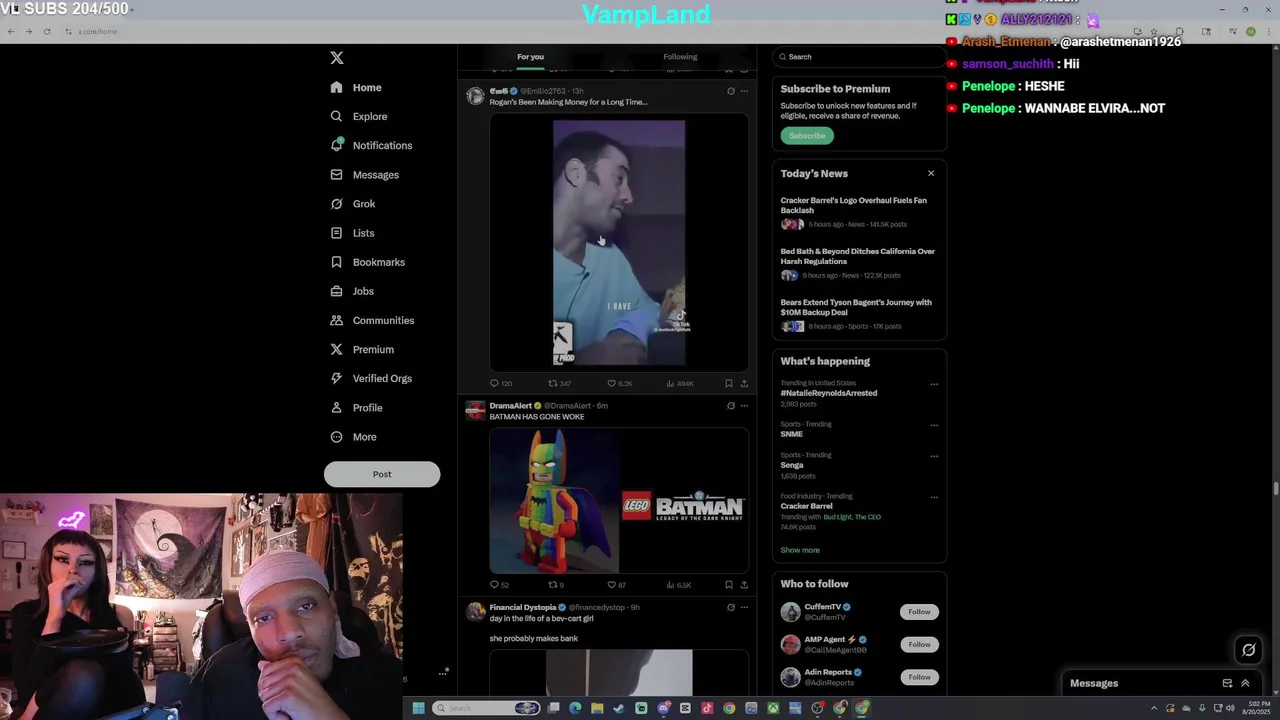Open more options on DramaAlert's post
Screen dimensions: 1280x720
(x=744, y=406)
